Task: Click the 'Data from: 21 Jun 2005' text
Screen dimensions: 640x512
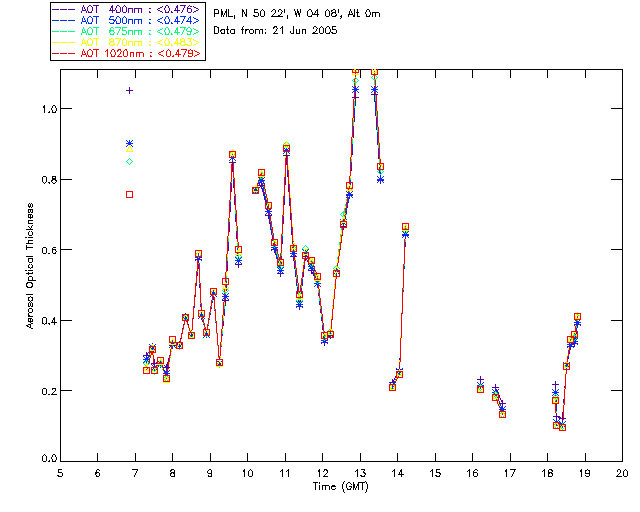Action: (275, 32)
